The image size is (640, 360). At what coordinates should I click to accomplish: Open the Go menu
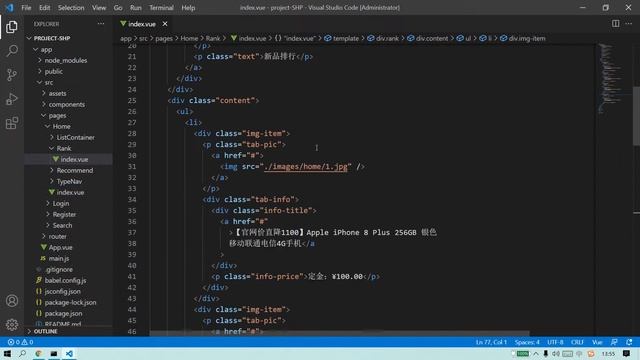[118, 7]
